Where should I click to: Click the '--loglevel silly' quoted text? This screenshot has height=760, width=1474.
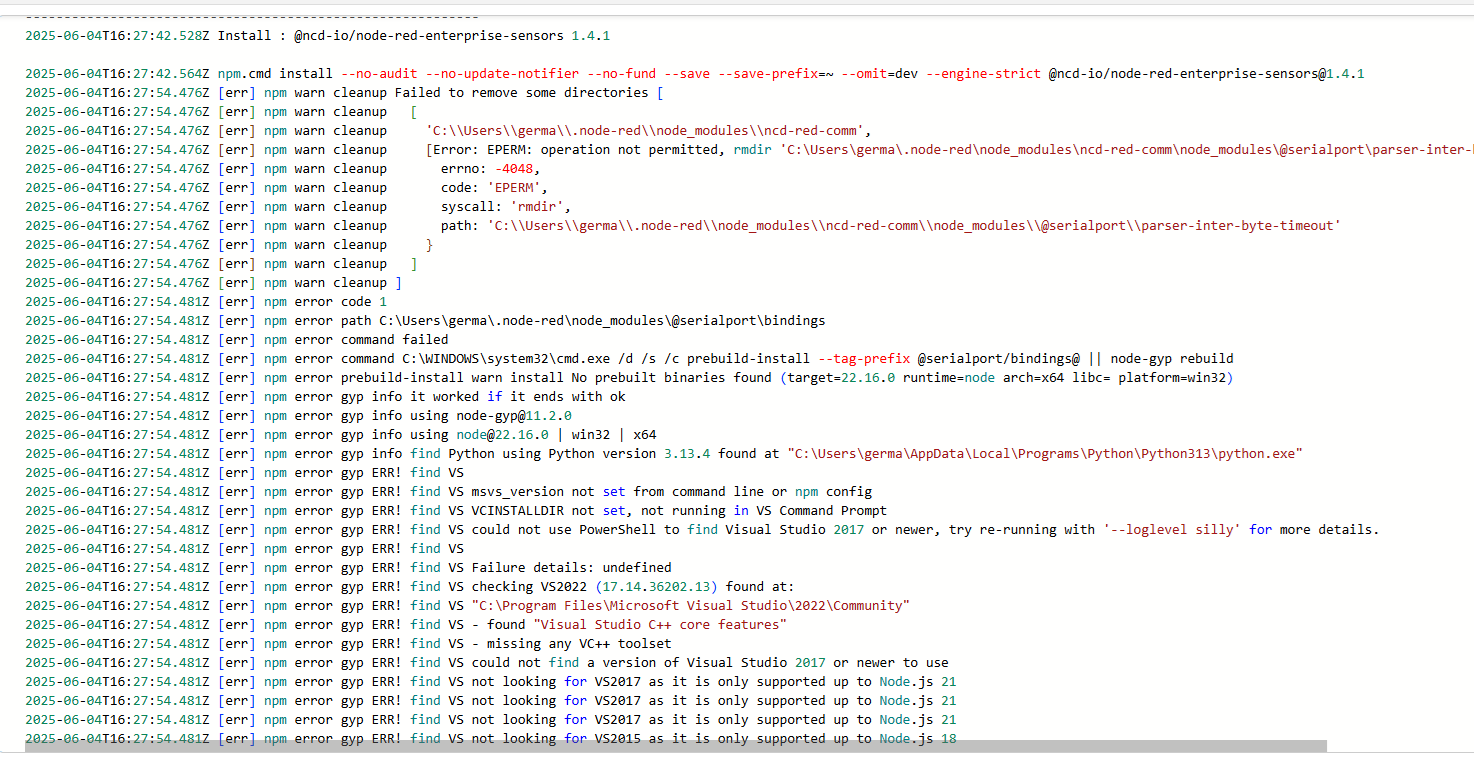1172,529
